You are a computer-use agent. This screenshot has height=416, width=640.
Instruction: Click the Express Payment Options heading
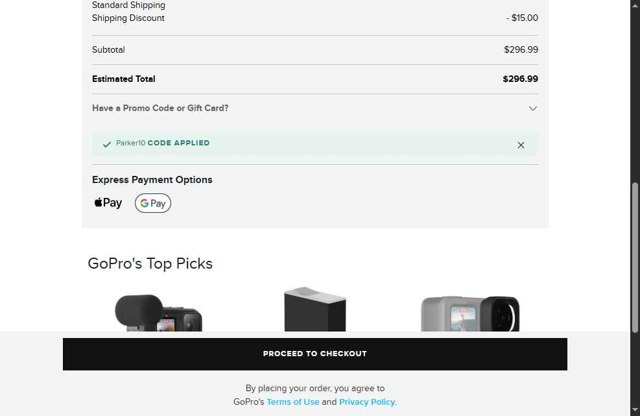152,180
